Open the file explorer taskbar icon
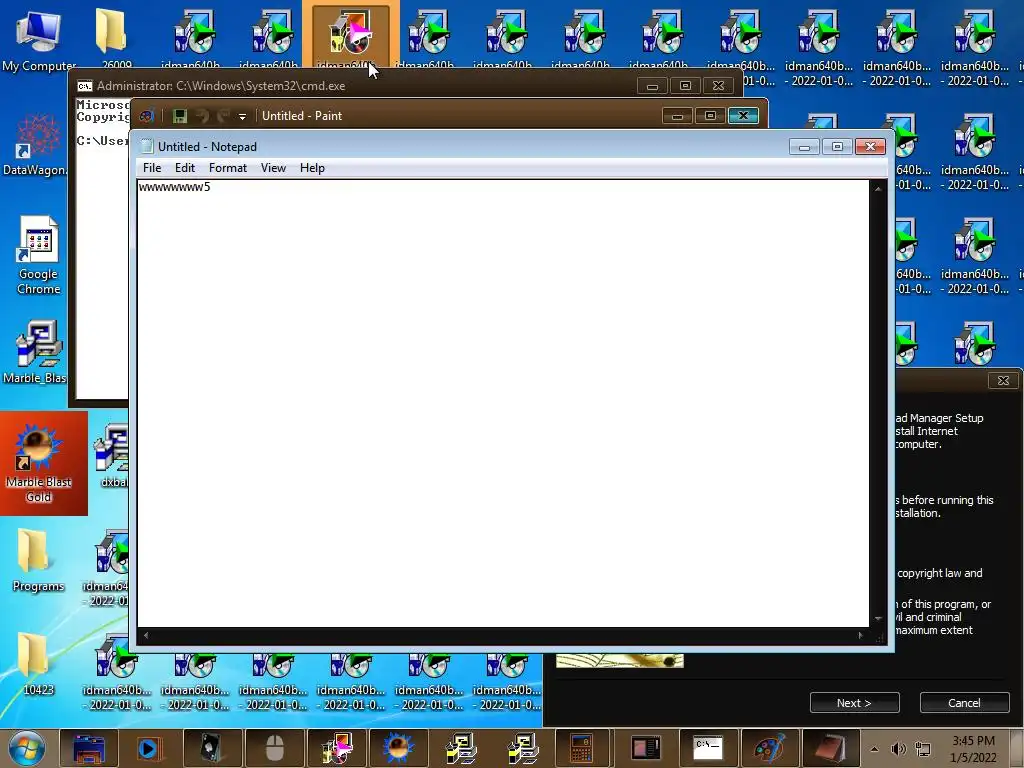The height and width of the screenshot is (768, 1024). point(89,749)
